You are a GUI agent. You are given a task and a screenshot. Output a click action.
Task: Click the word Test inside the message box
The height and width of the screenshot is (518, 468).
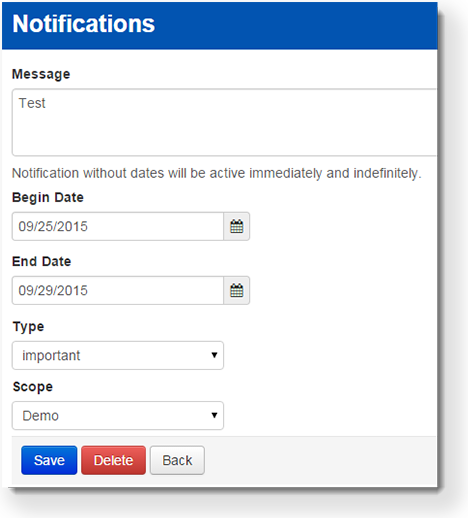tap(32, 103)
